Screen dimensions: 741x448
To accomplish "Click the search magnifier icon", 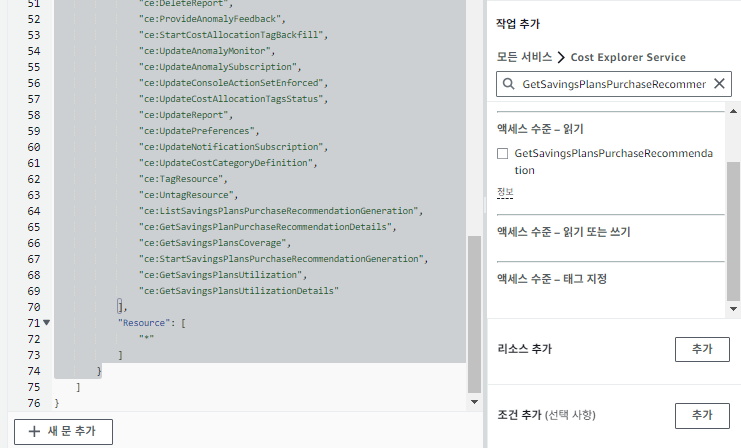I will [508, 84].
